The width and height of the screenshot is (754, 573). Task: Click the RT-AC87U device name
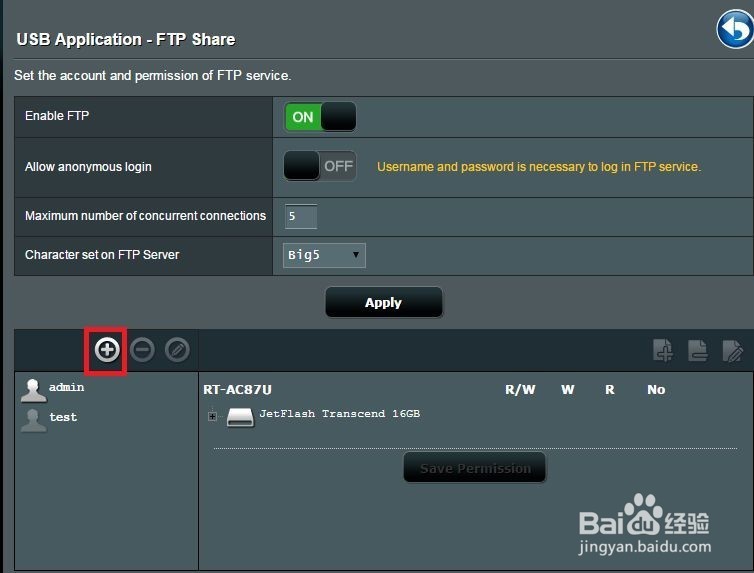pos(238,389)
